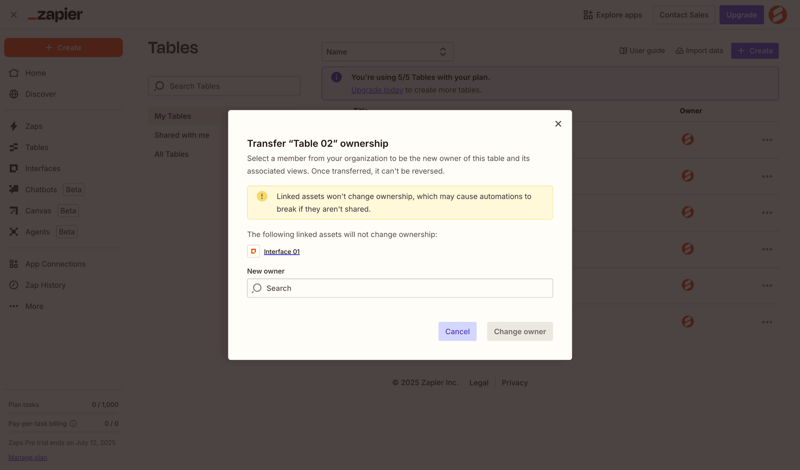Open Explore apps in the header
The height and width of the screenshot is (470, 800).
coord(613,15)
